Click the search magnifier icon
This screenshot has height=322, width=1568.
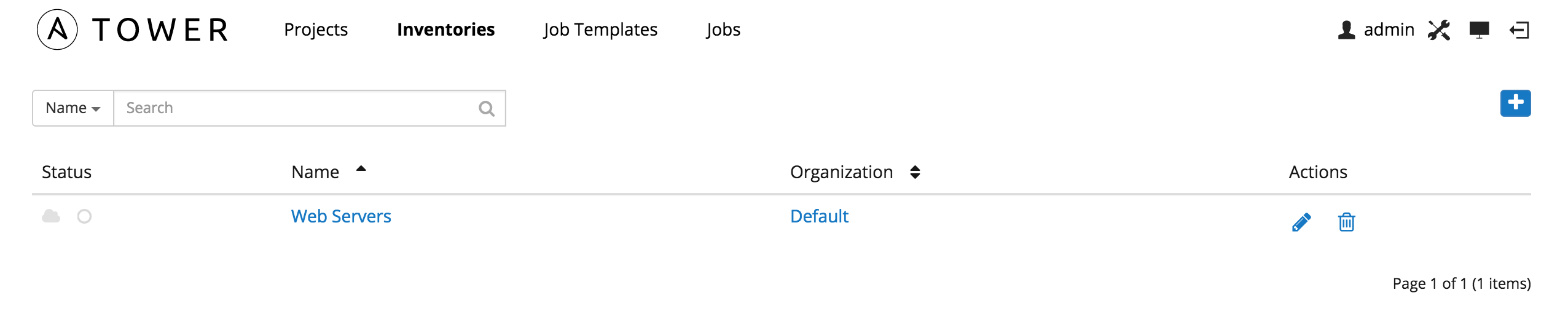pos(486,109)
